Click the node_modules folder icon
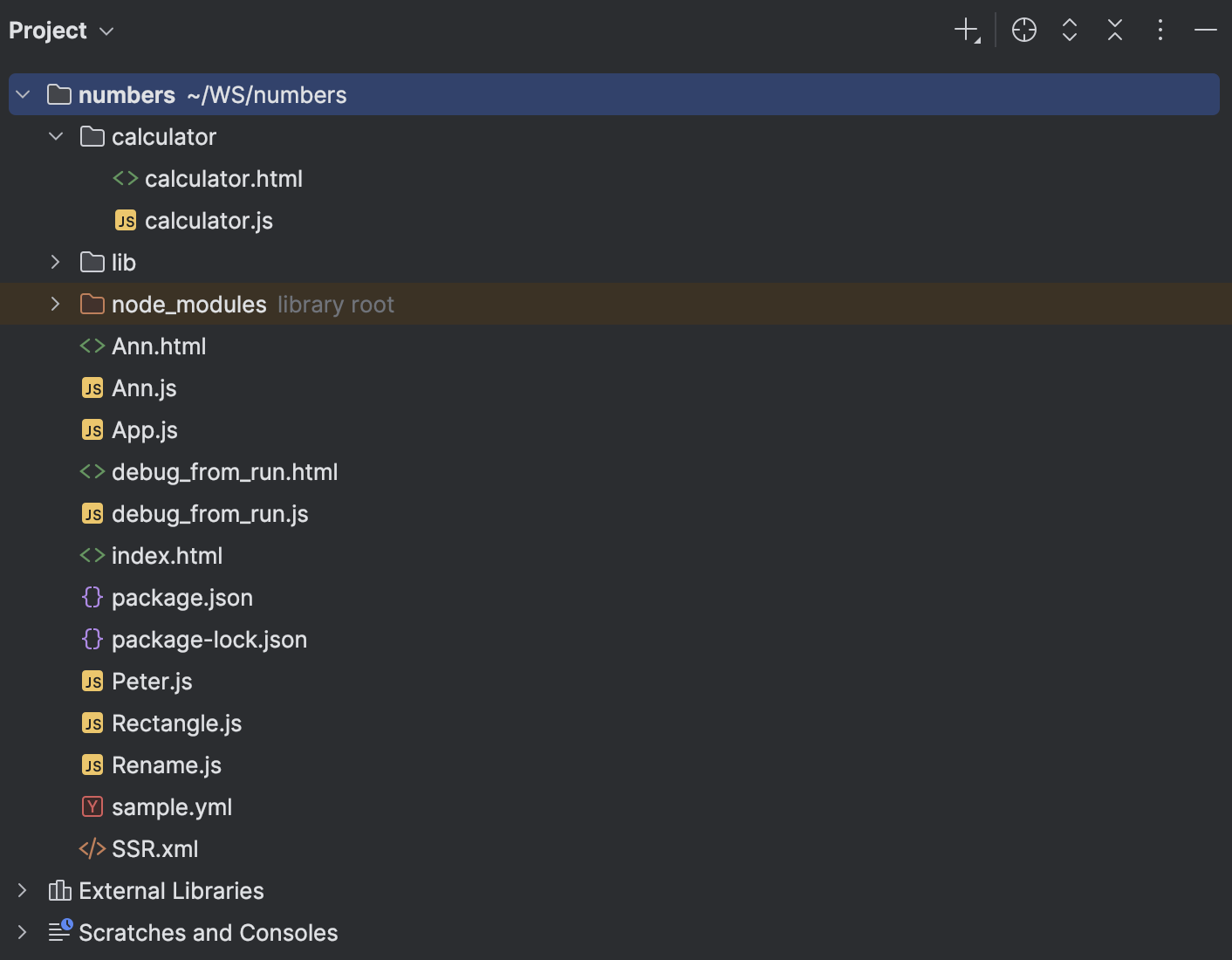 pos(92,304)
